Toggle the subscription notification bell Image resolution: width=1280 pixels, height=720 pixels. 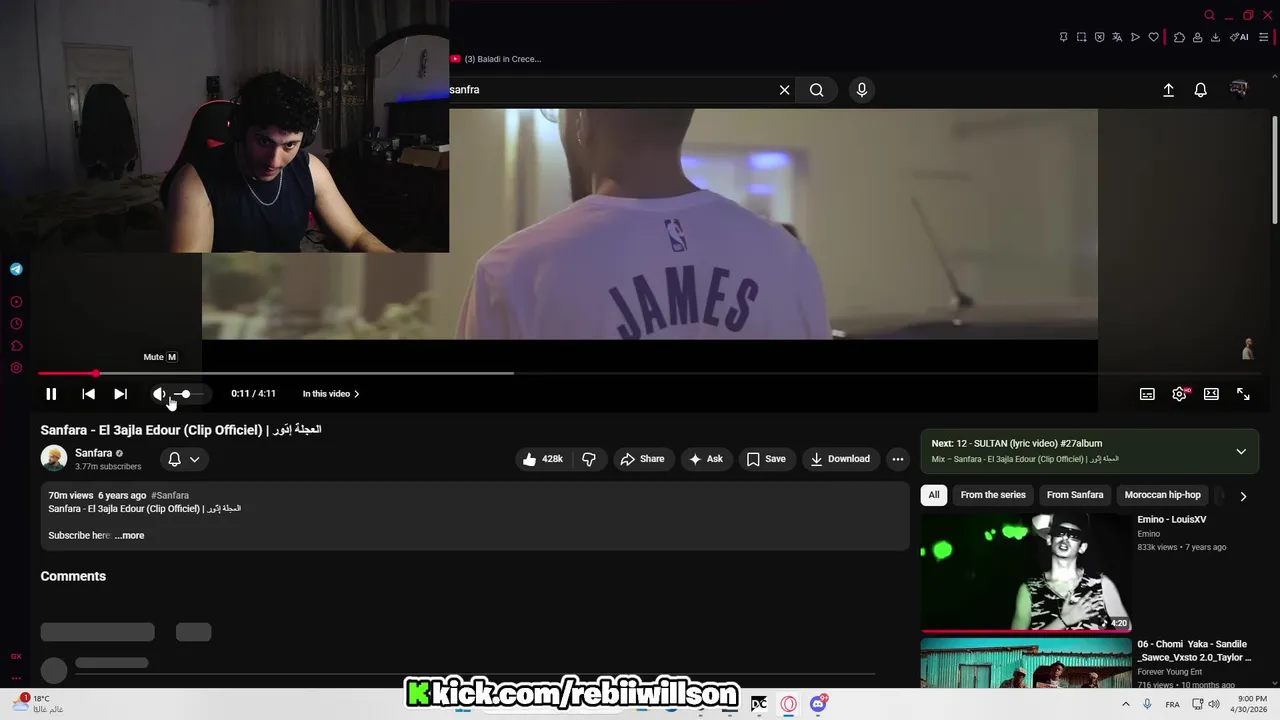tap(174, 459)
